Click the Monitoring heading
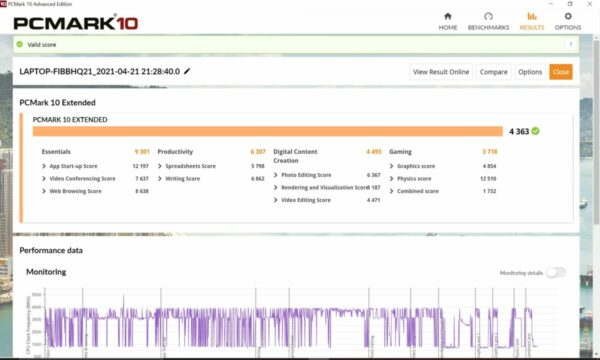The image size is (600, 360). tap(46, 272)
